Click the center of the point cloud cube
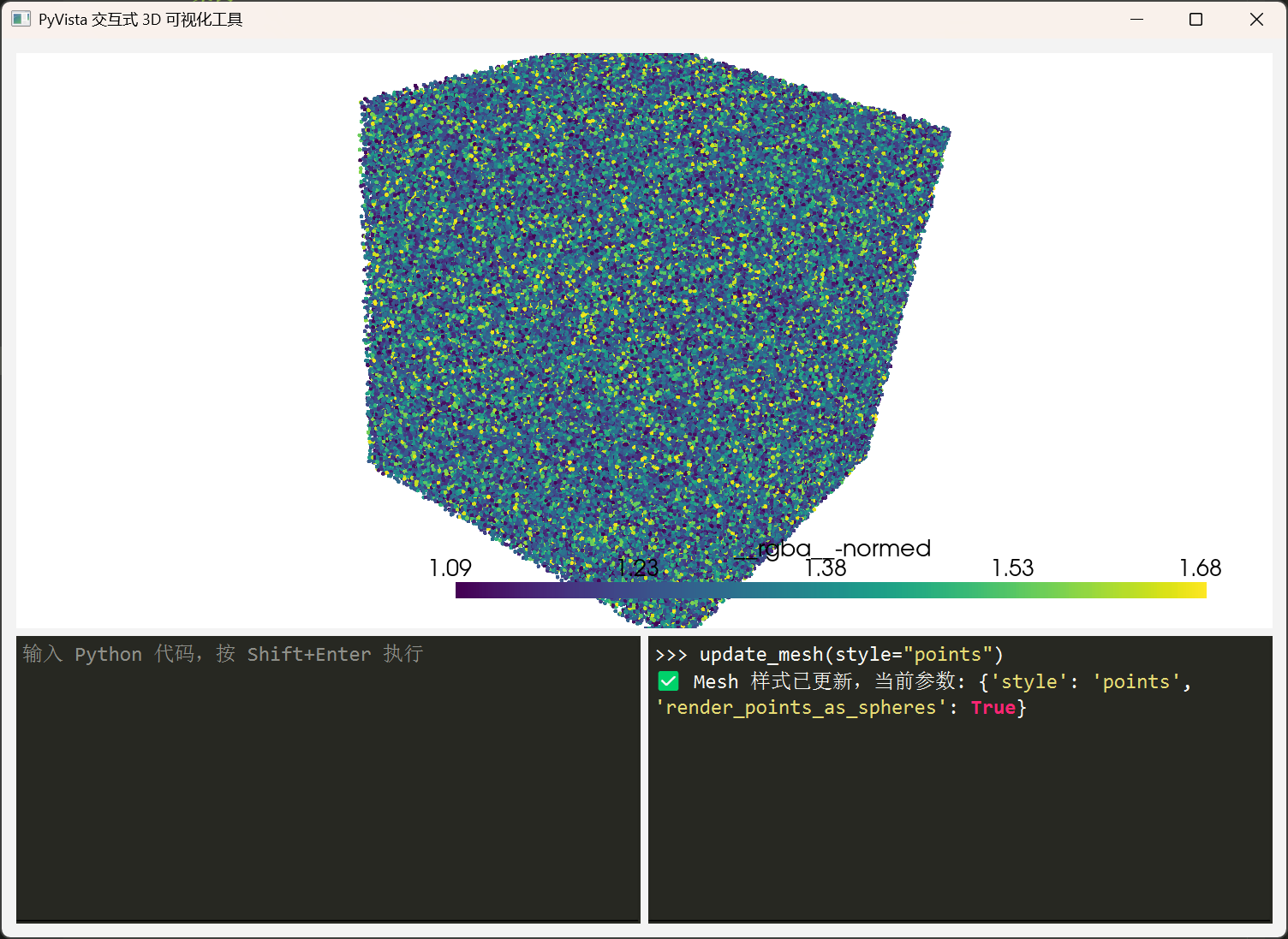This screenshot has width=1288, height=939. (x=634, y=325)
